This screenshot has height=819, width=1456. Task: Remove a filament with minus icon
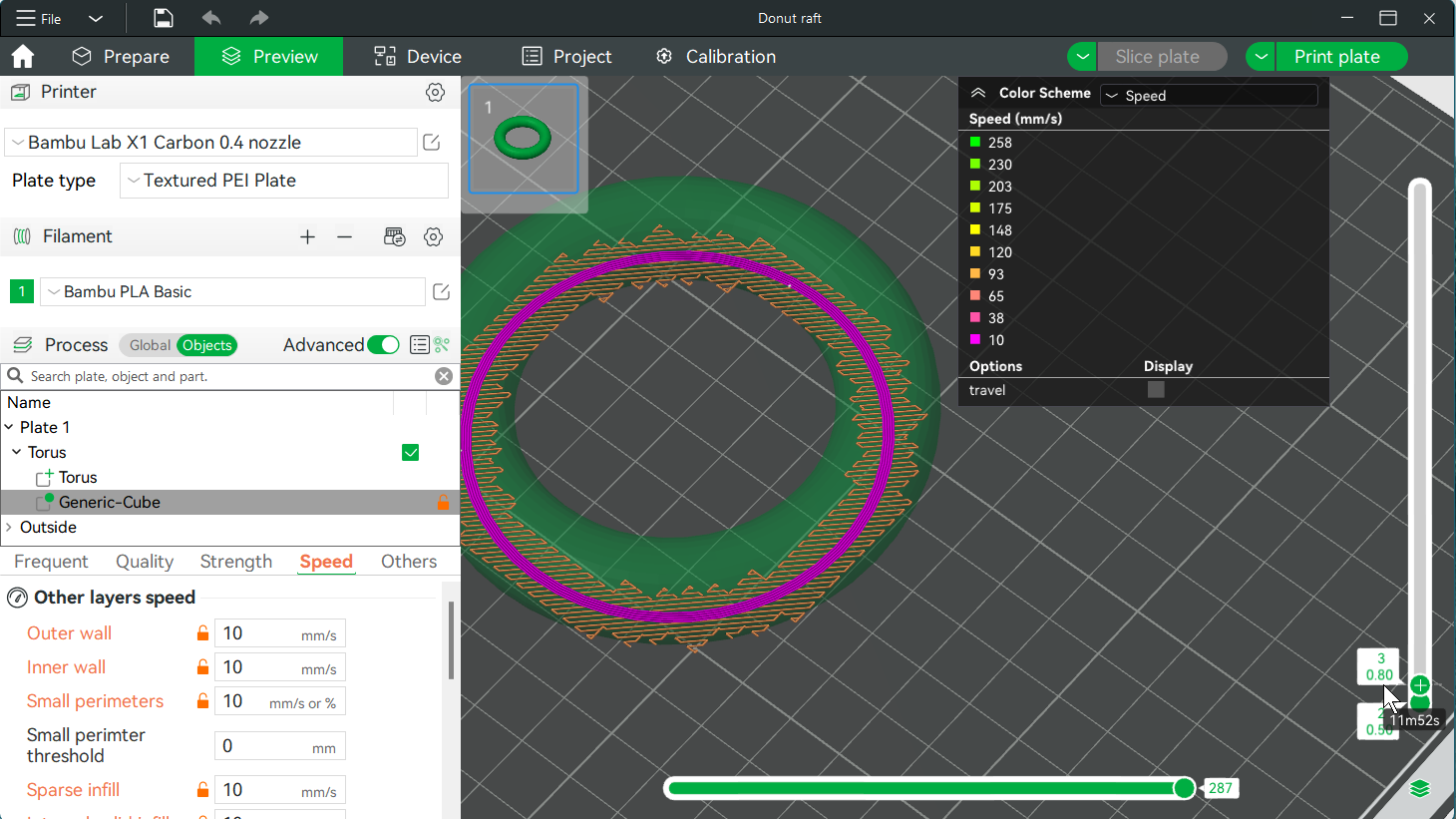345,236
